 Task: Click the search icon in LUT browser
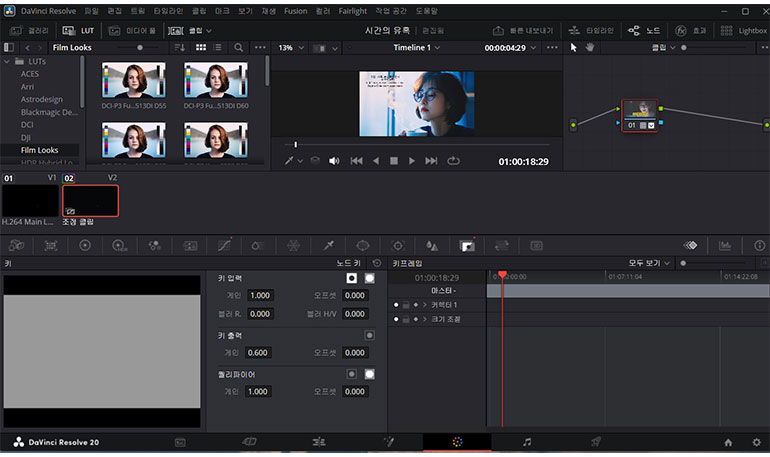point(238,47)
